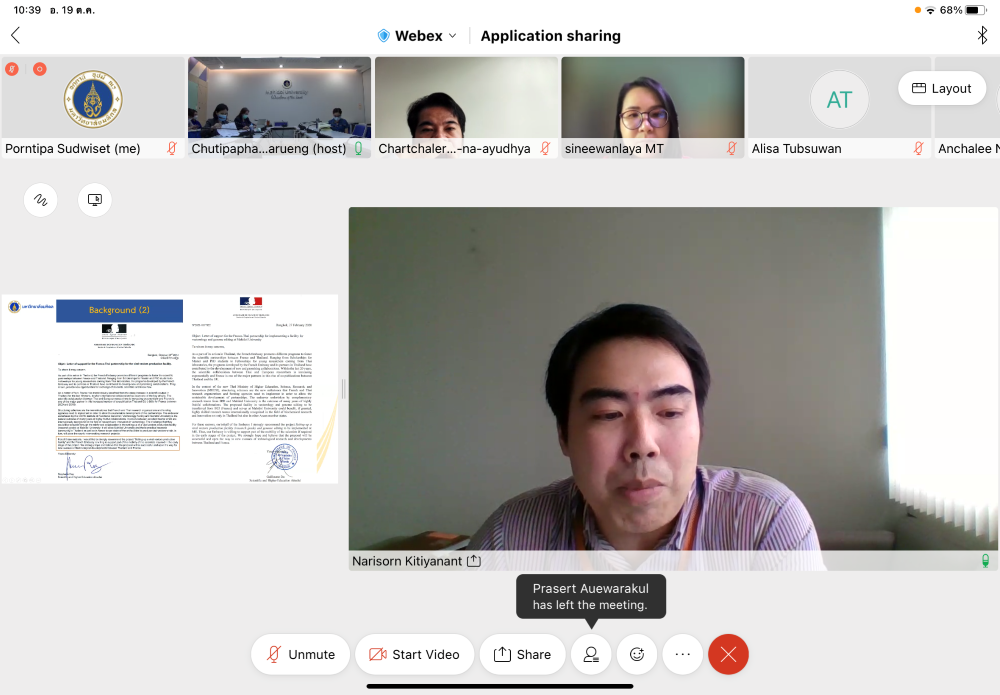Unmute the microphone
The image size is (1000, 695).
tap(300, 654)
